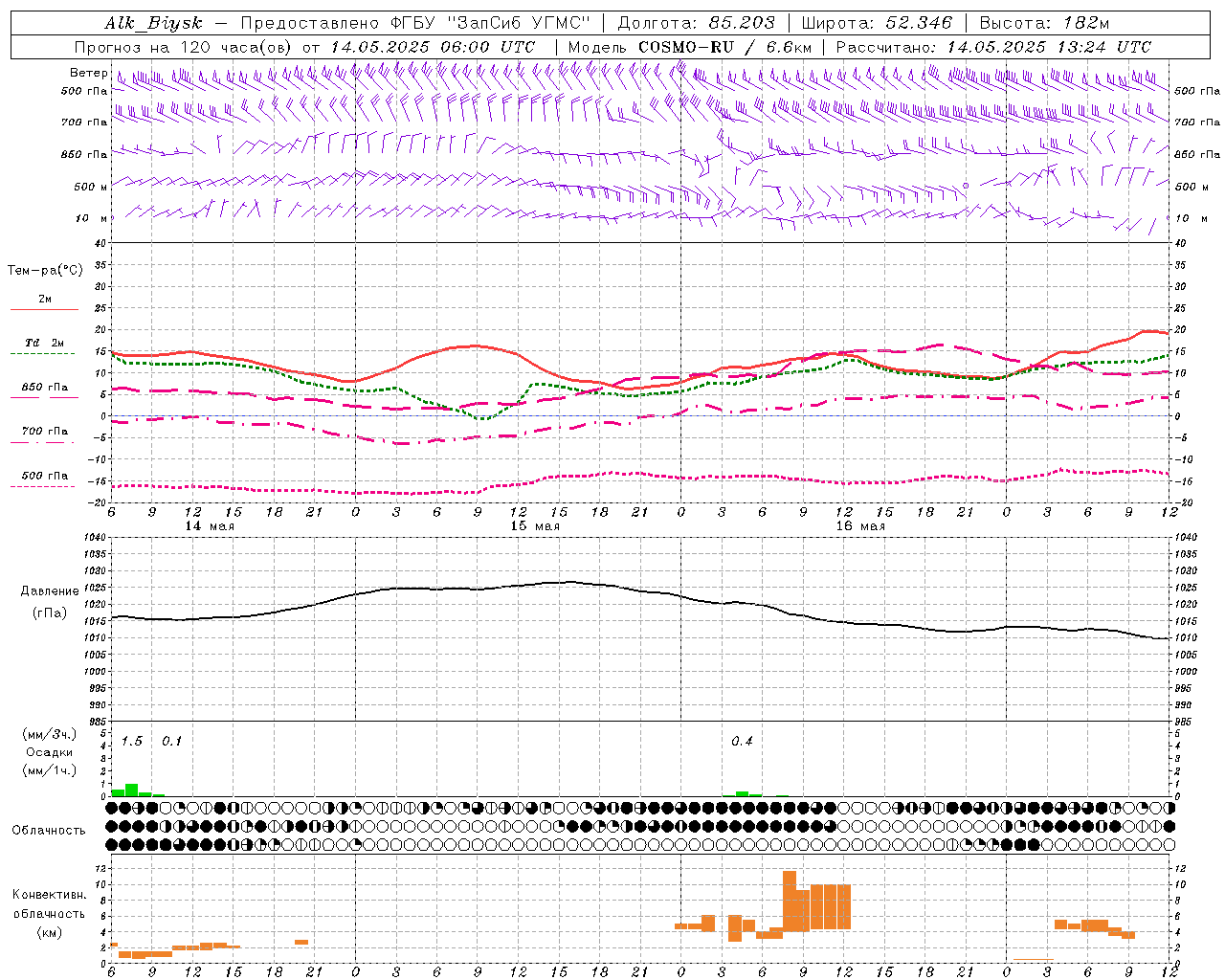Viewport: 1225px width, 980px height.
Task: Click the 0.1 precipitation amount value
Action: pyautogui.click(x=171, y=742)
